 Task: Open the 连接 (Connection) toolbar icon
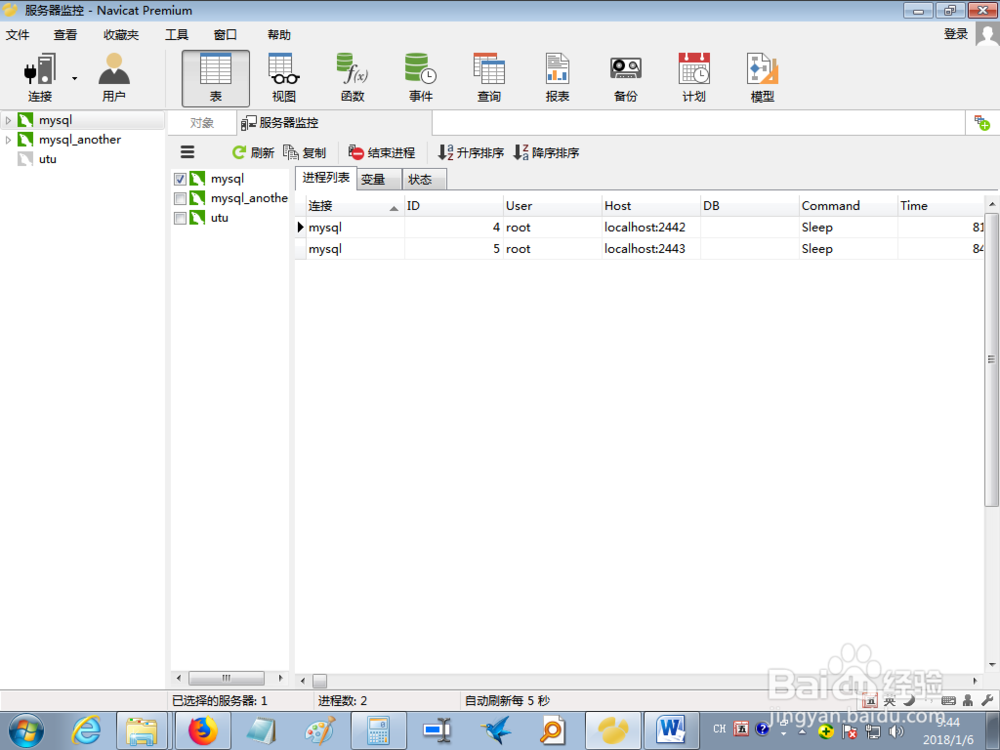point(40,77)
